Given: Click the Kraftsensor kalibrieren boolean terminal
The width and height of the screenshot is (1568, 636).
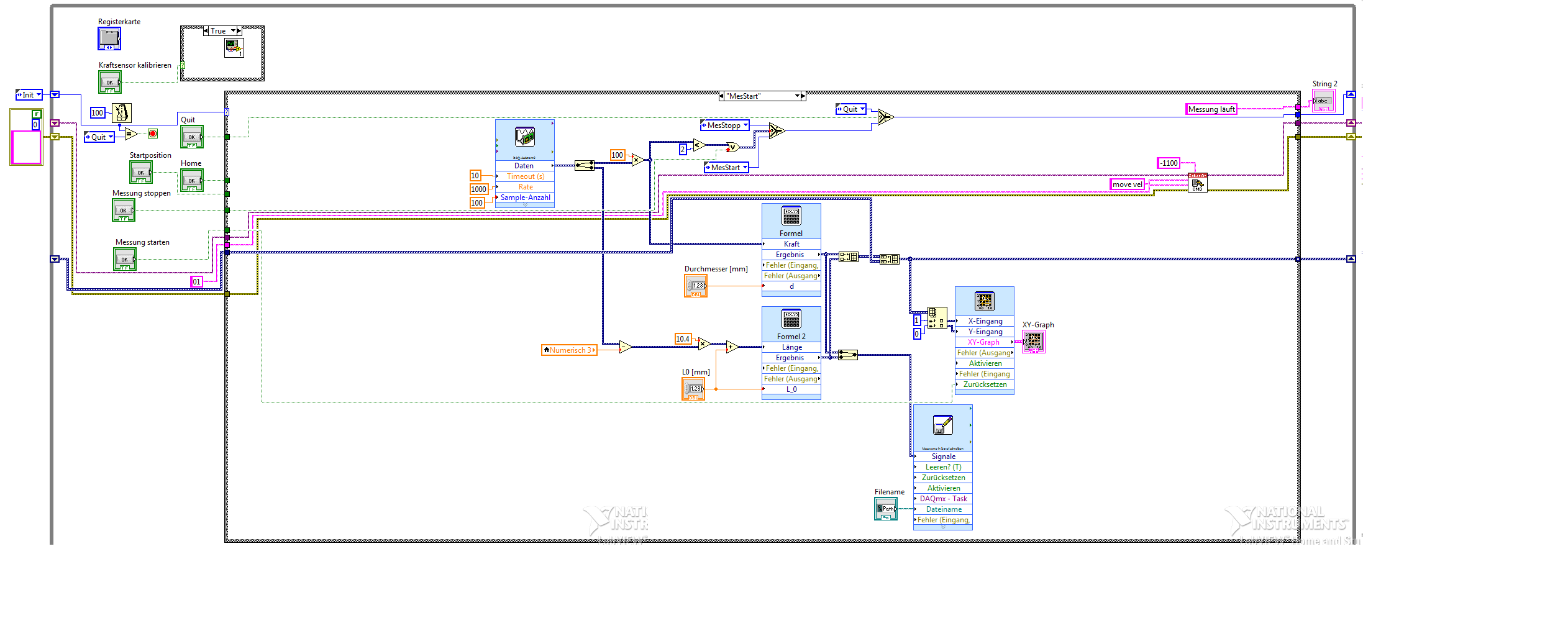Looking at the screenshot, I should (x=110, y=82).
